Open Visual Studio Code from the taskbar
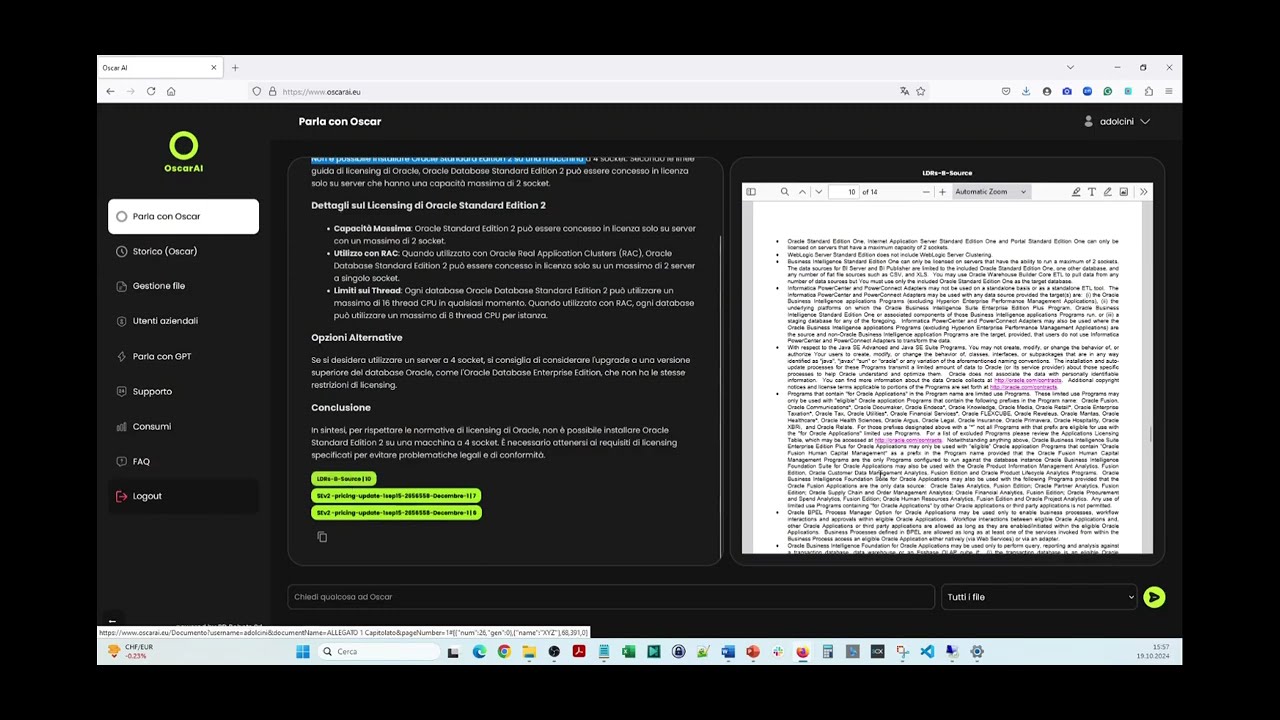 (x=927, y=652)
